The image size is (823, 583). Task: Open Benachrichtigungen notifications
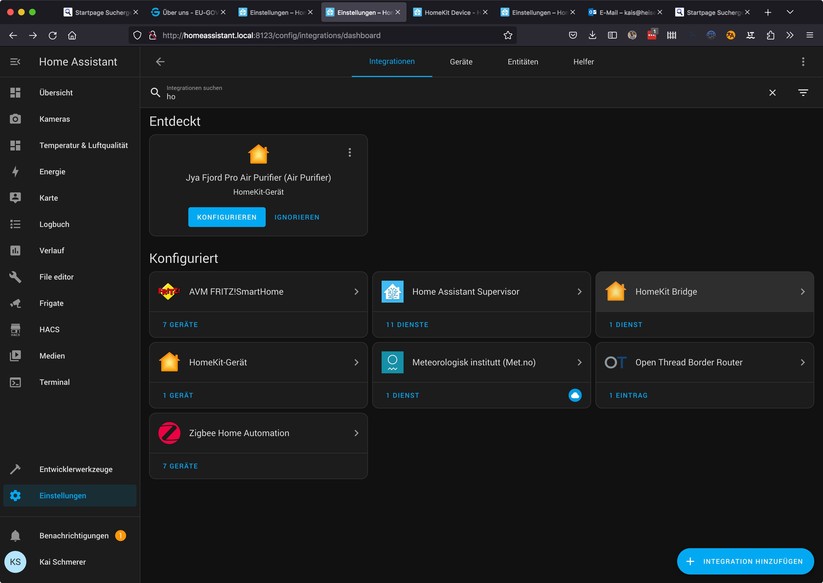tap(74, 536)
